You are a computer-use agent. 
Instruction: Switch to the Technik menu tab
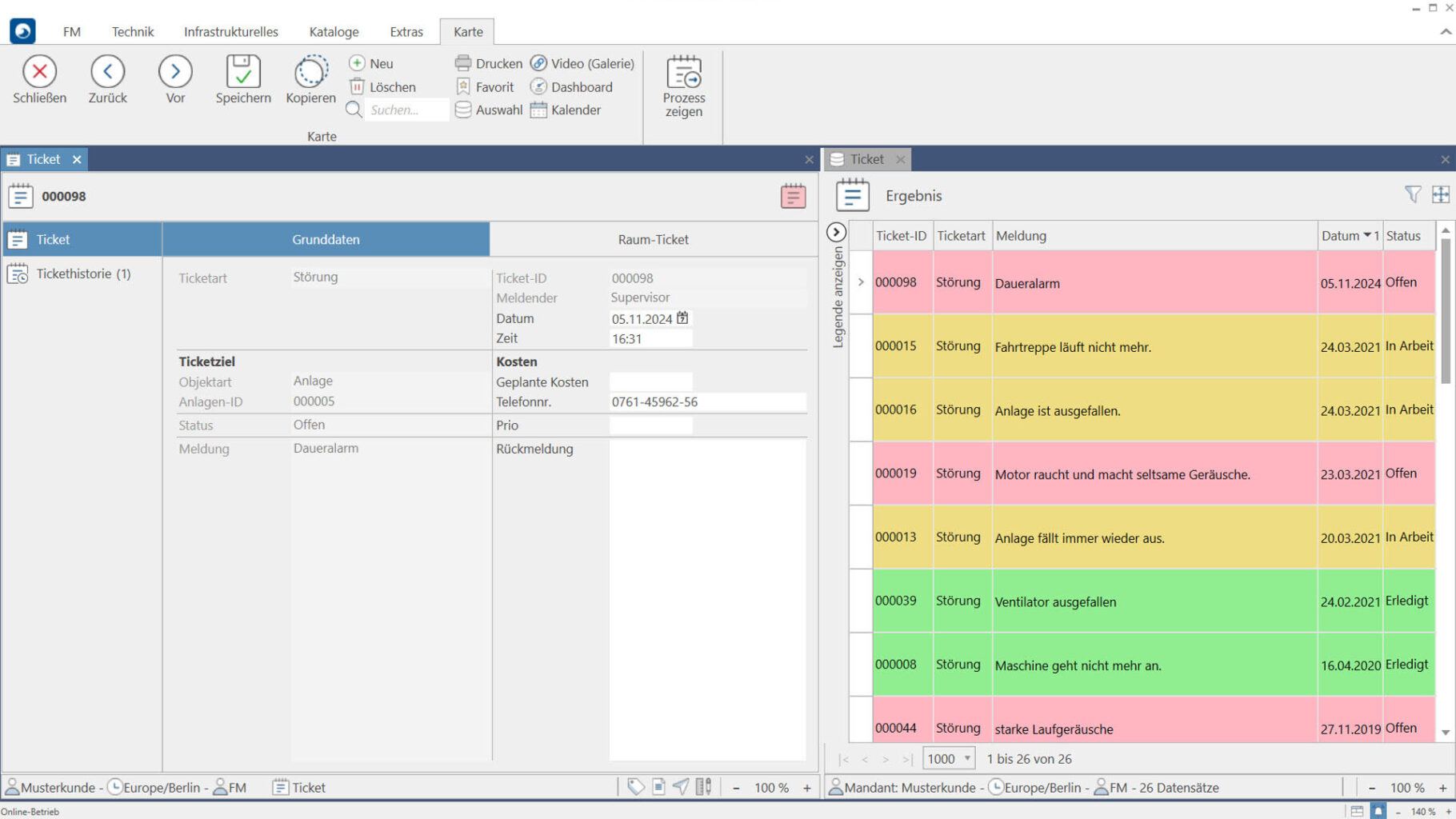[133, 32]
